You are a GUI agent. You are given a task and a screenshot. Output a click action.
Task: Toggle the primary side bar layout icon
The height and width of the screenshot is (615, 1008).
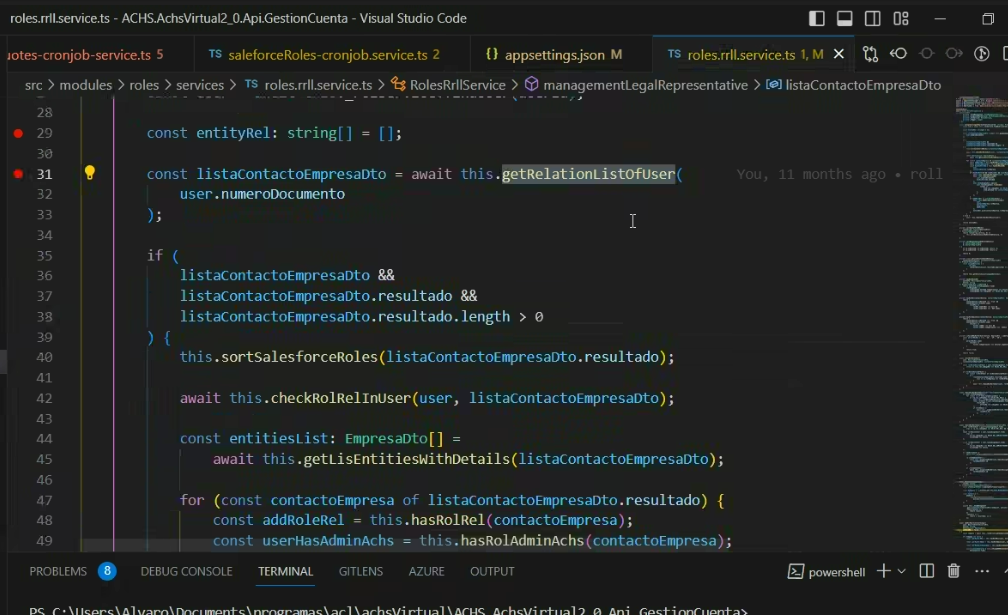click(x=816, y=19)
